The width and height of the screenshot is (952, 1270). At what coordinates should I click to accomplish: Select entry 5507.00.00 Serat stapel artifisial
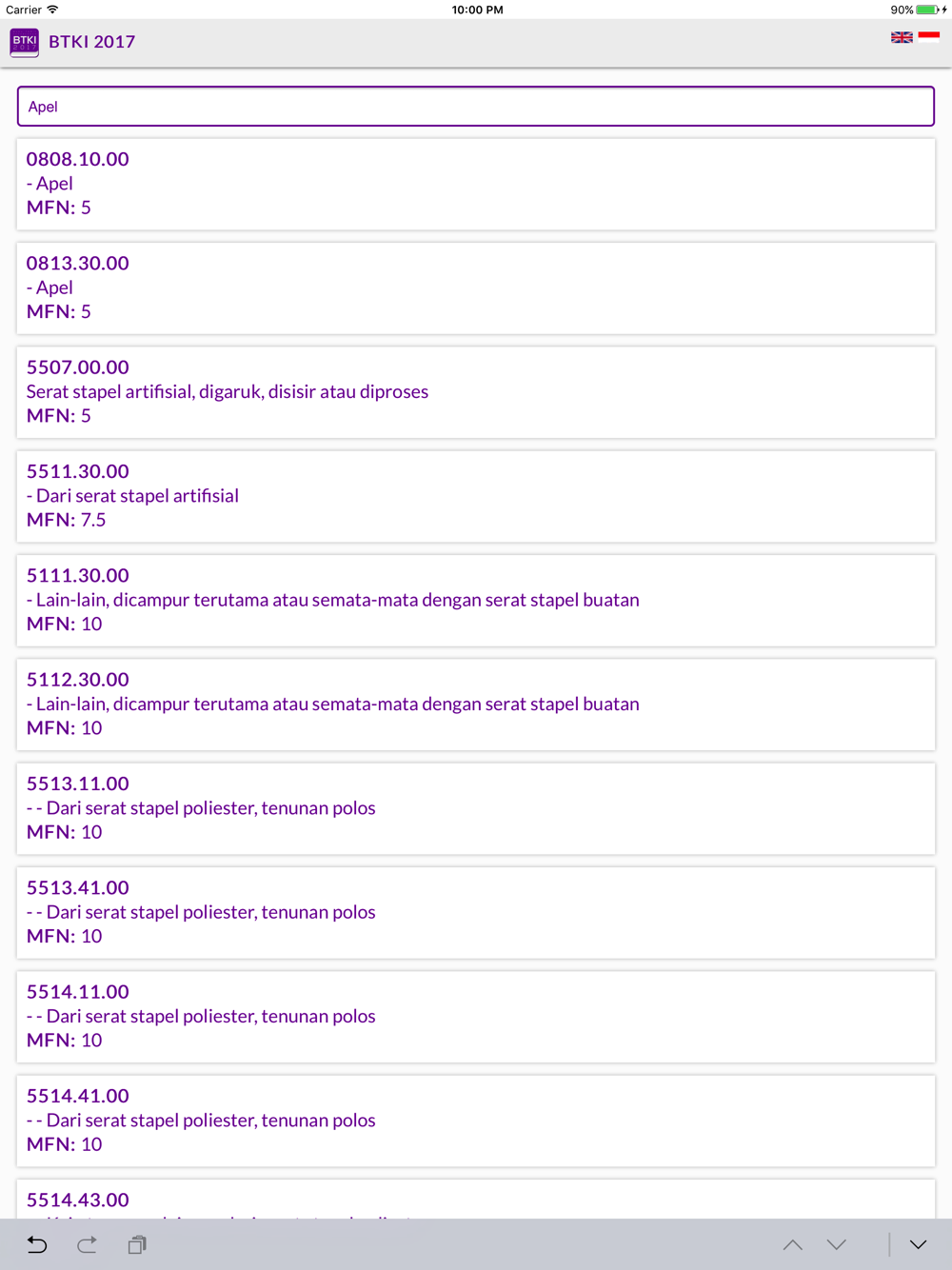pos(475,392)
